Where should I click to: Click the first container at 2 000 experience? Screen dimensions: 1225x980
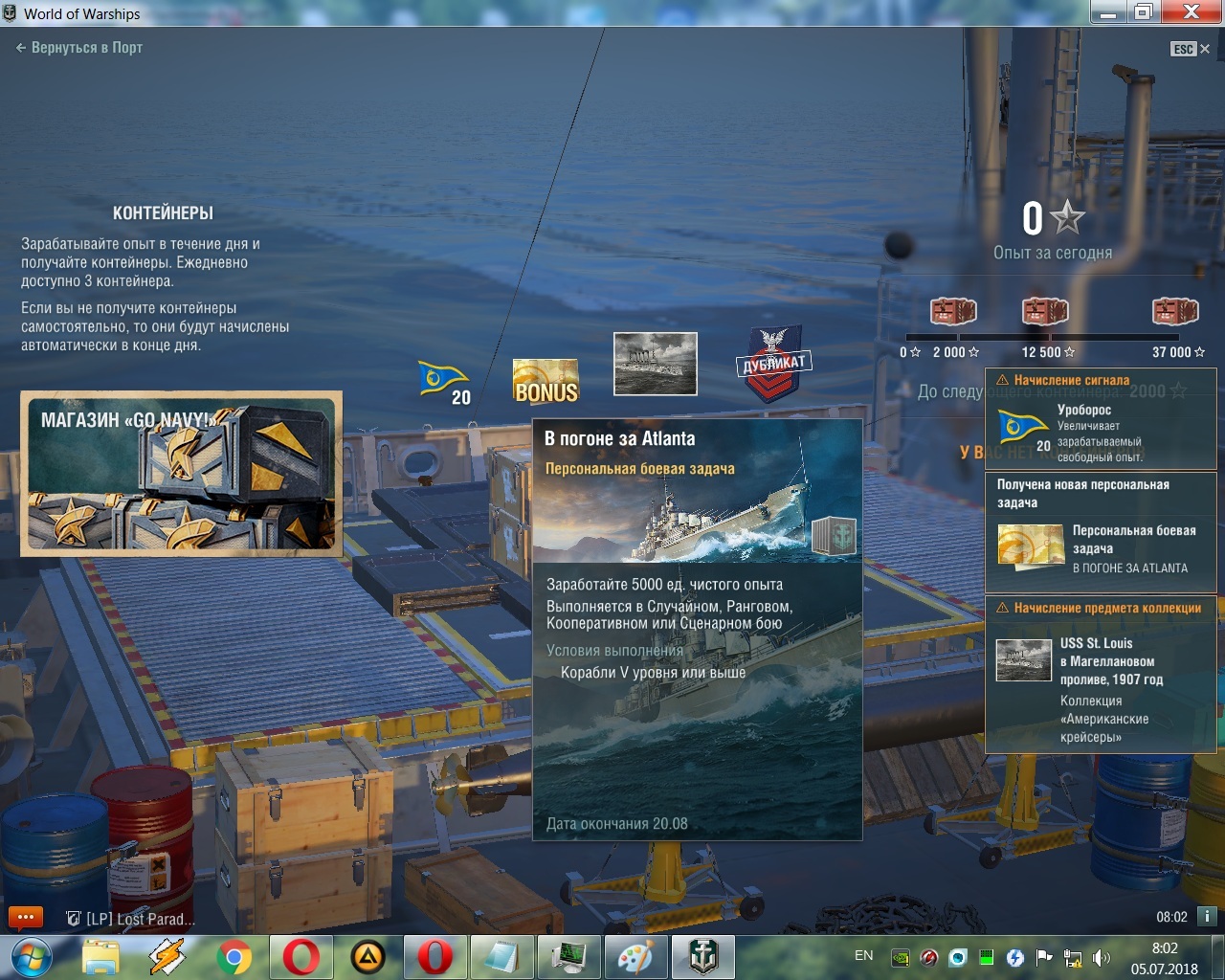pyautogui.click(x=953, y=312)
